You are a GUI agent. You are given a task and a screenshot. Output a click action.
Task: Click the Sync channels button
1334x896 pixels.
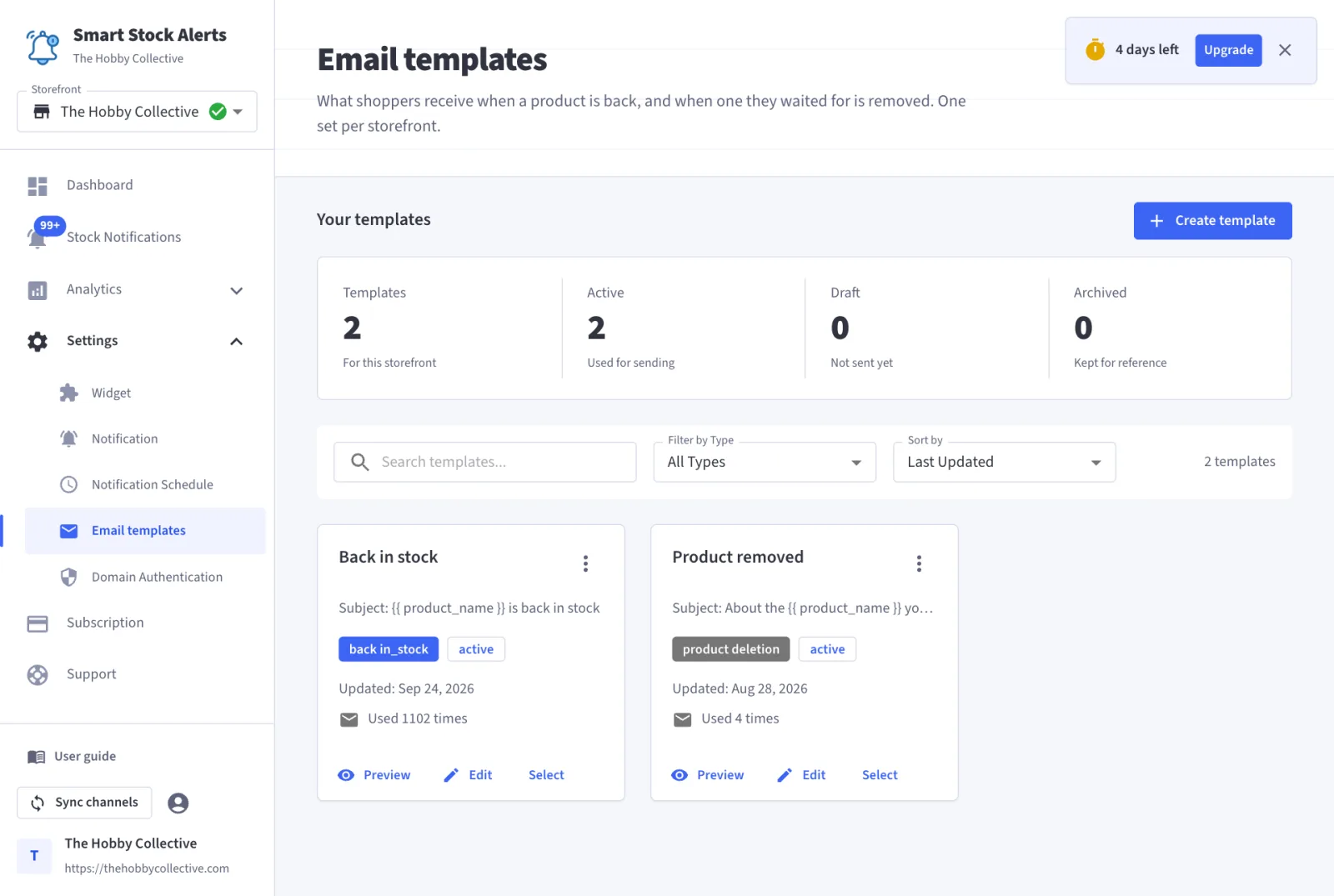click(x=85, y=803)
